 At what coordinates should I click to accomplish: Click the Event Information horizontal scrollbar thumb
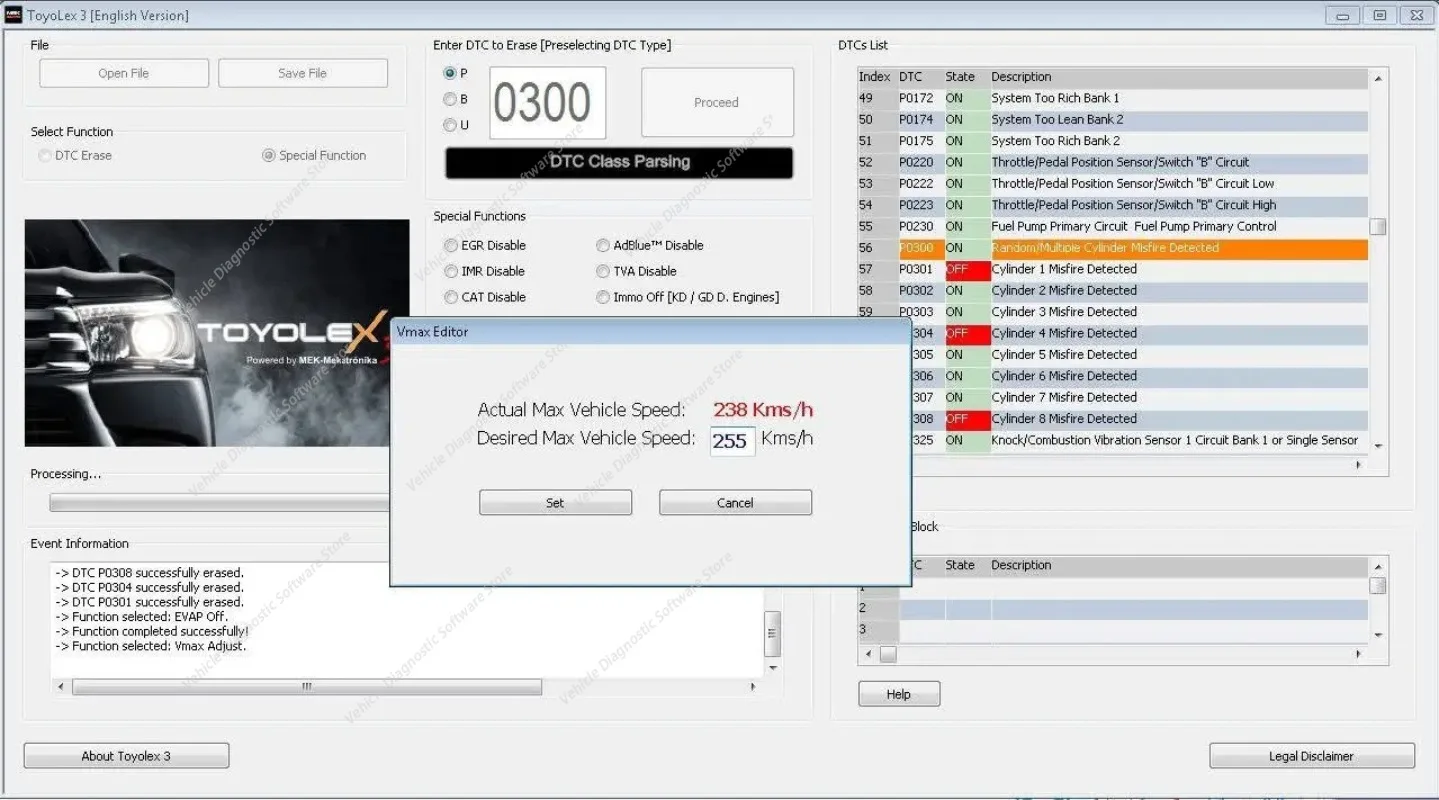coord(307,687)
